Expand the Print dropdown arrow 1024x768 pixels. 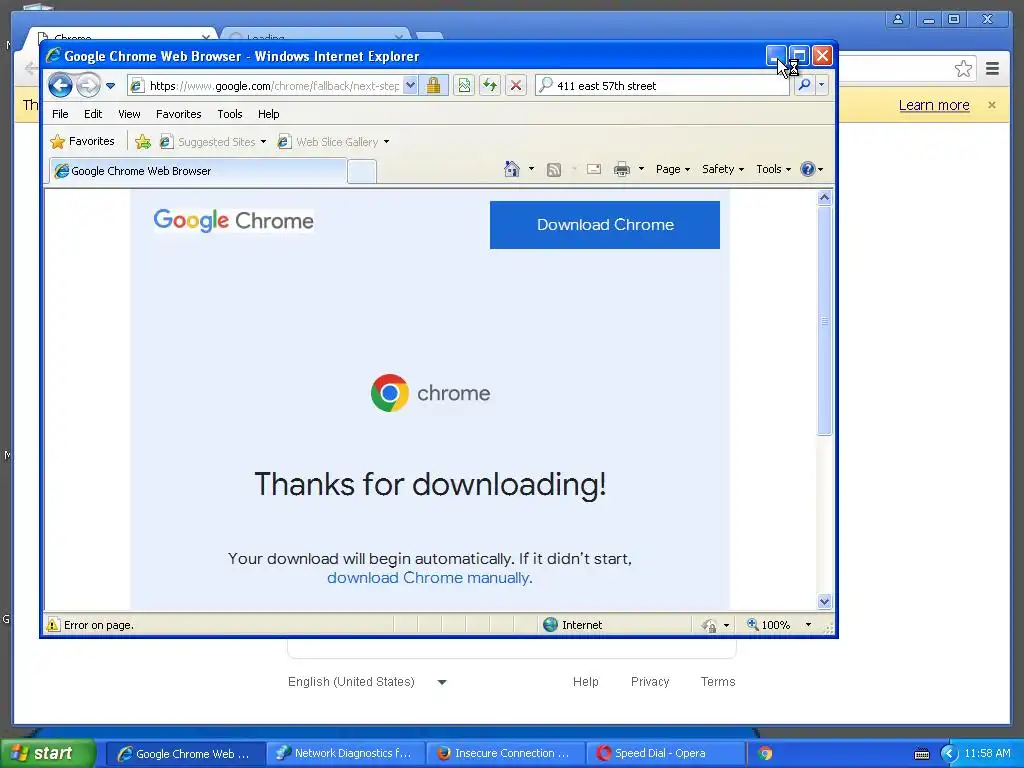(x=641, y=169)
